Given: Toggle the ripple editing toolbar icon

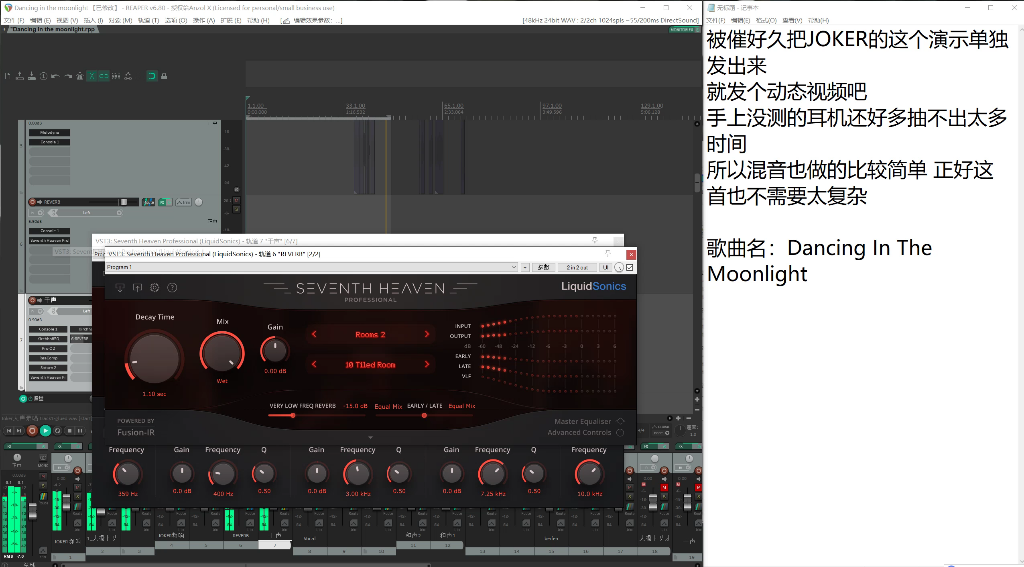Looking at the screenshot, I should 116,76.
